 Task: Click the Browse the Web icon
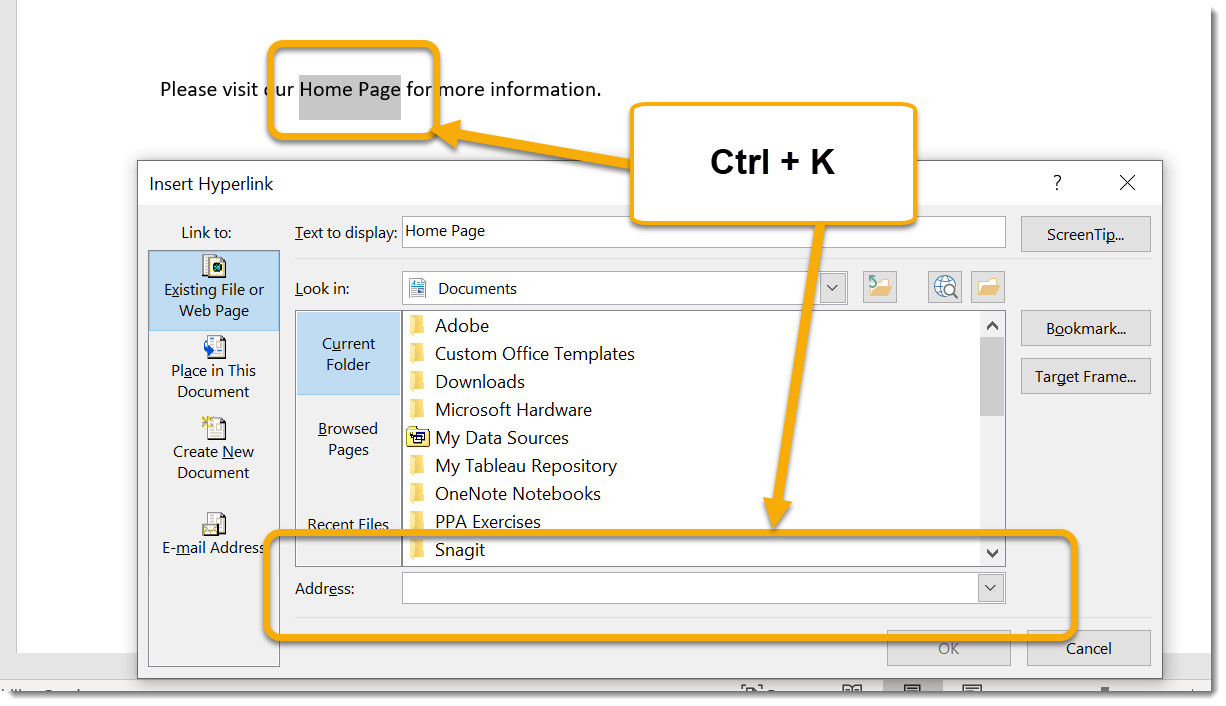[945, 288]
